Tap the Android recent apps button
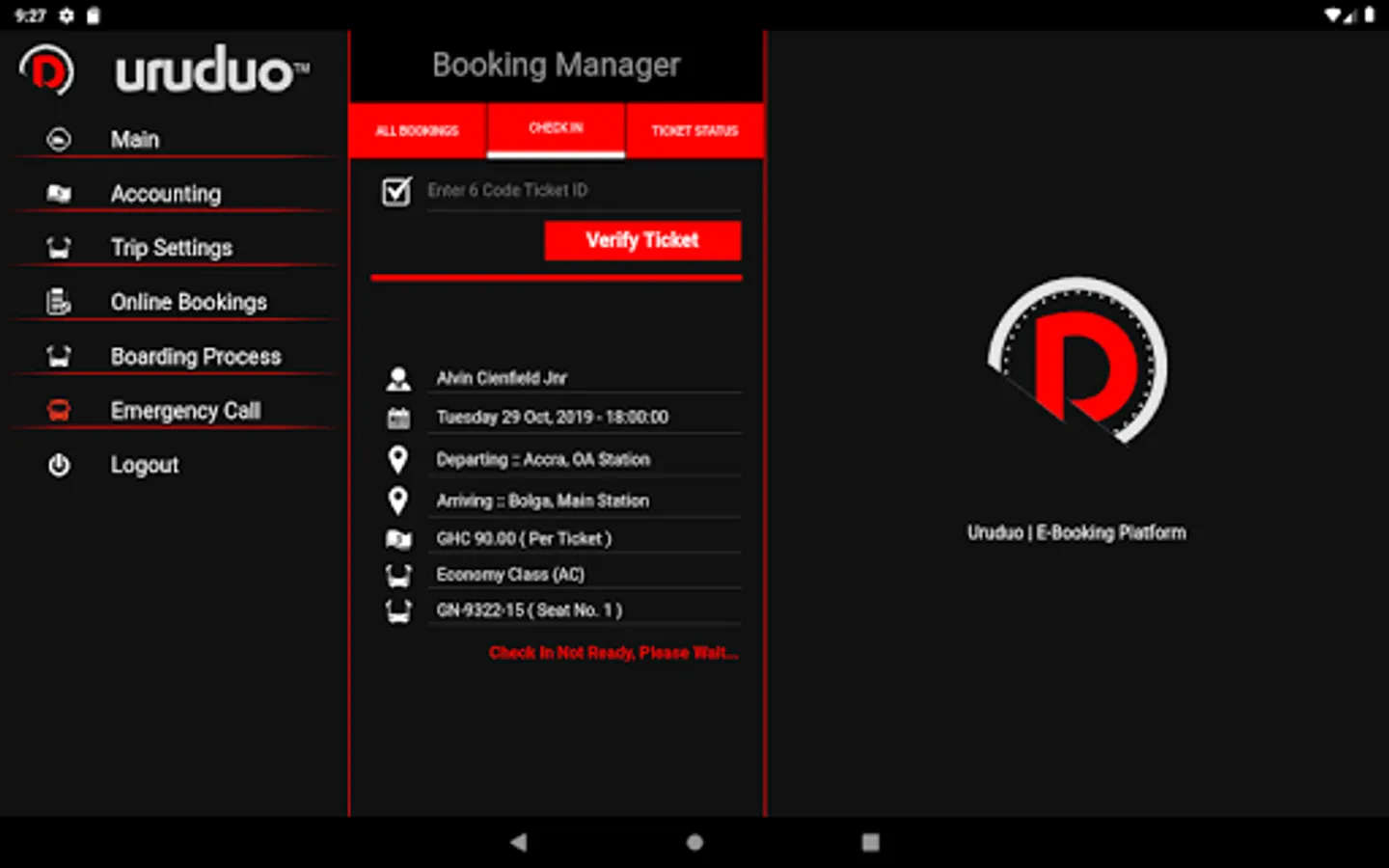Viewport: 1389px width, 868px height. pos(870,842)
